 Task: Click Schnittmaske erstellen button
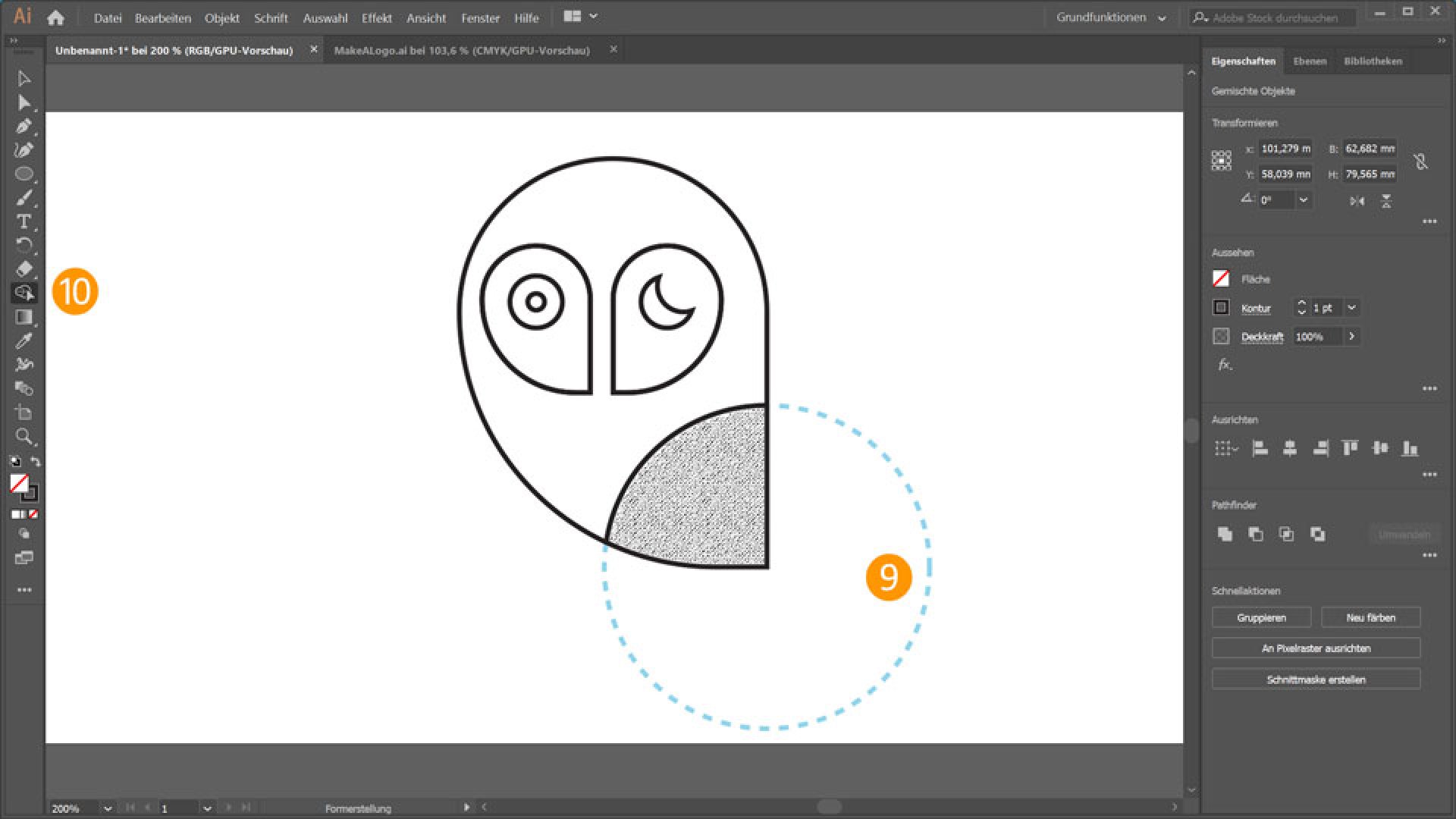1316,679
